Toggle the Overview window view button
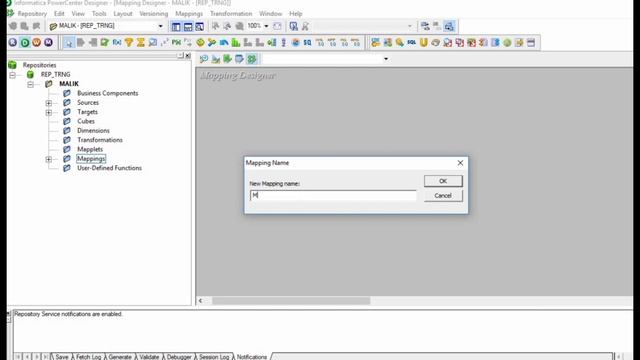 [x=200, y=26]
